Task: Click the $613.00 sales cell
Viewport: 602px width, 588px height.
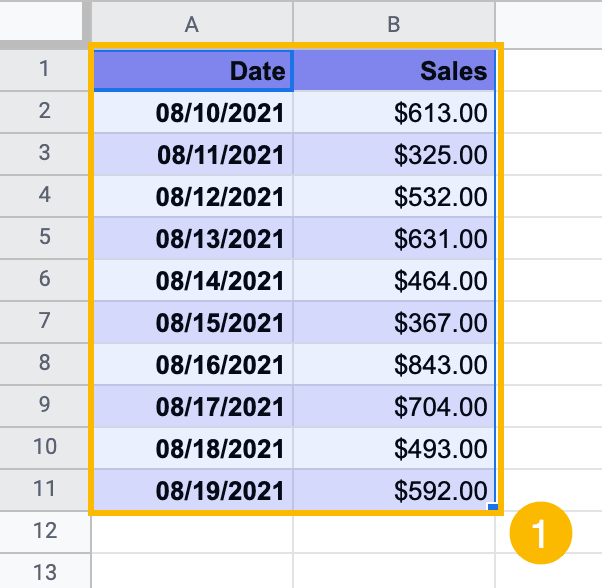Action: (394, 112)
